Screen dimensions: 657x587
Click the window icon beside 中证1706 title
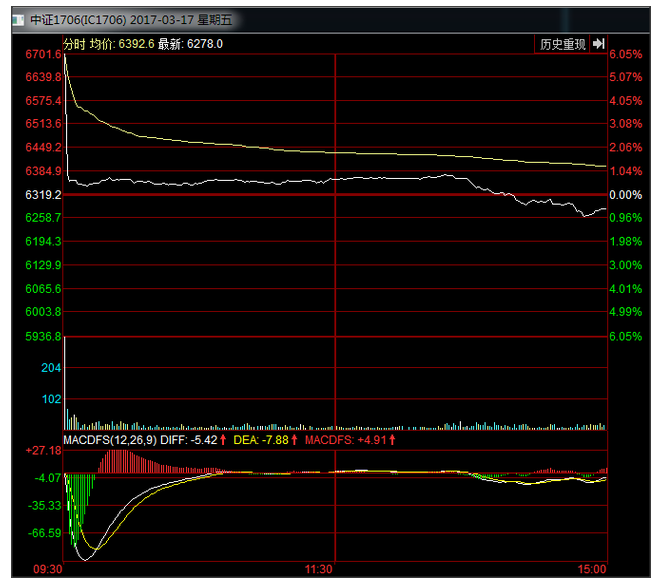pyautogui.click(x=18, y=20)
